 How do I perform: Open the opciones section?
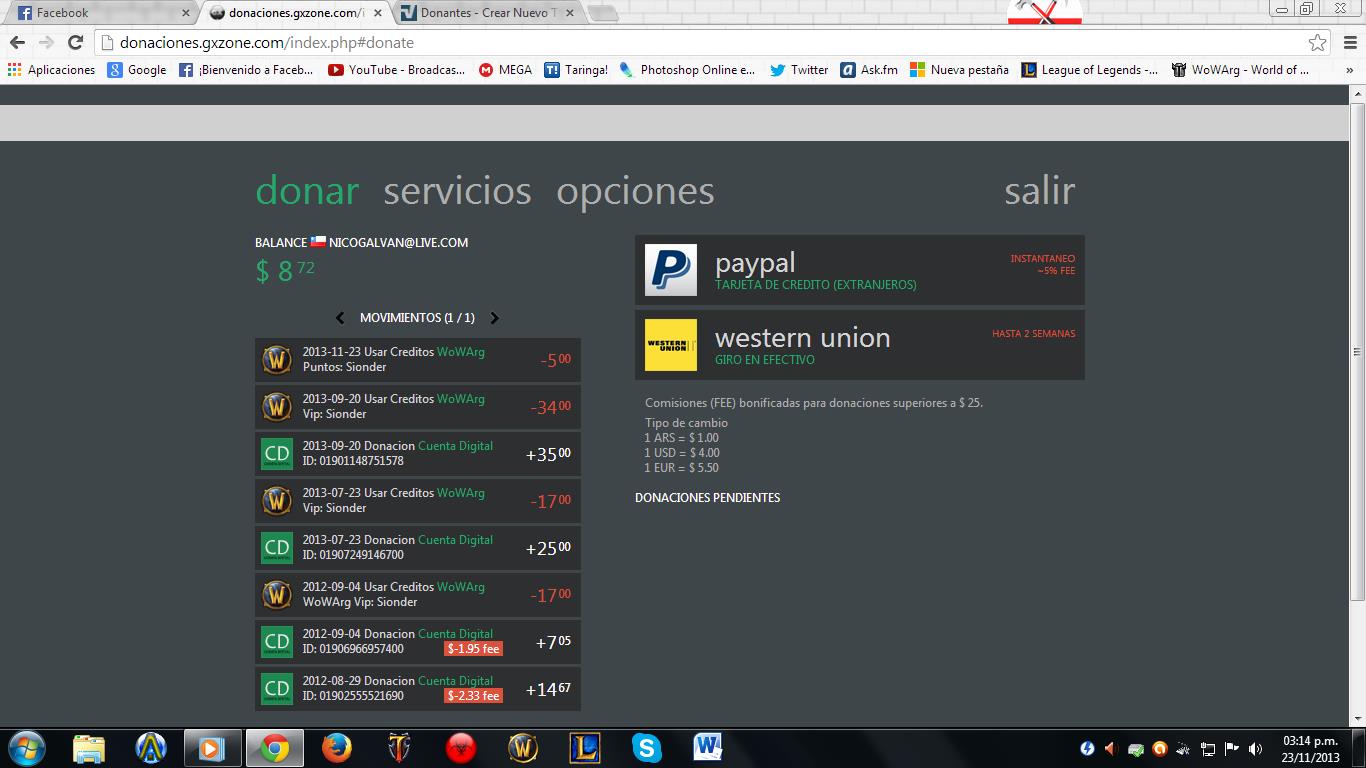click(x=635, y=190)
